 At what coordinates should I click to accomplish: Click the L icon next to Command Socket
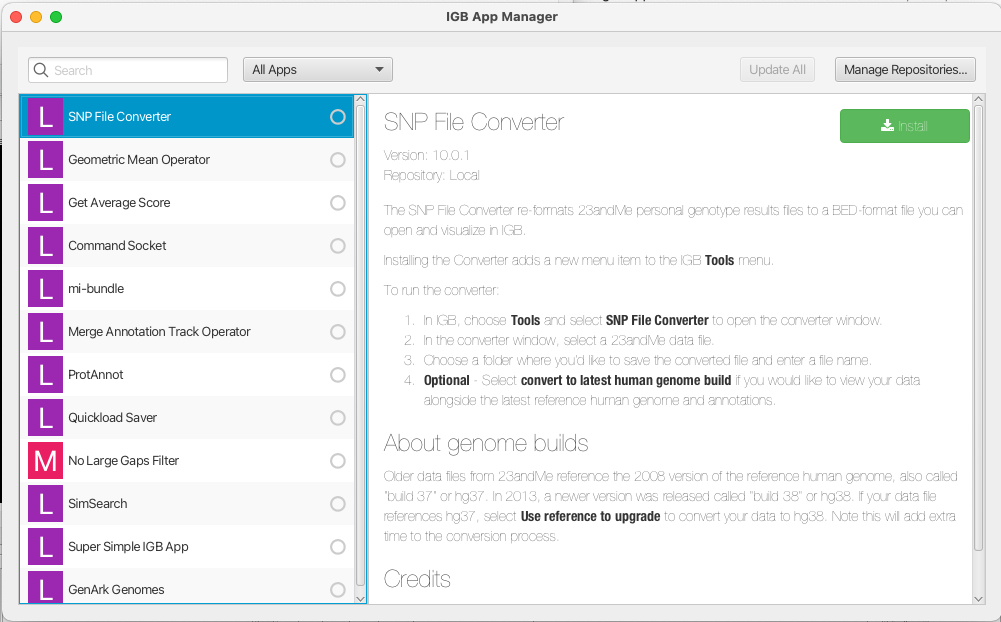pyautogui.click(x=45, y=246)
